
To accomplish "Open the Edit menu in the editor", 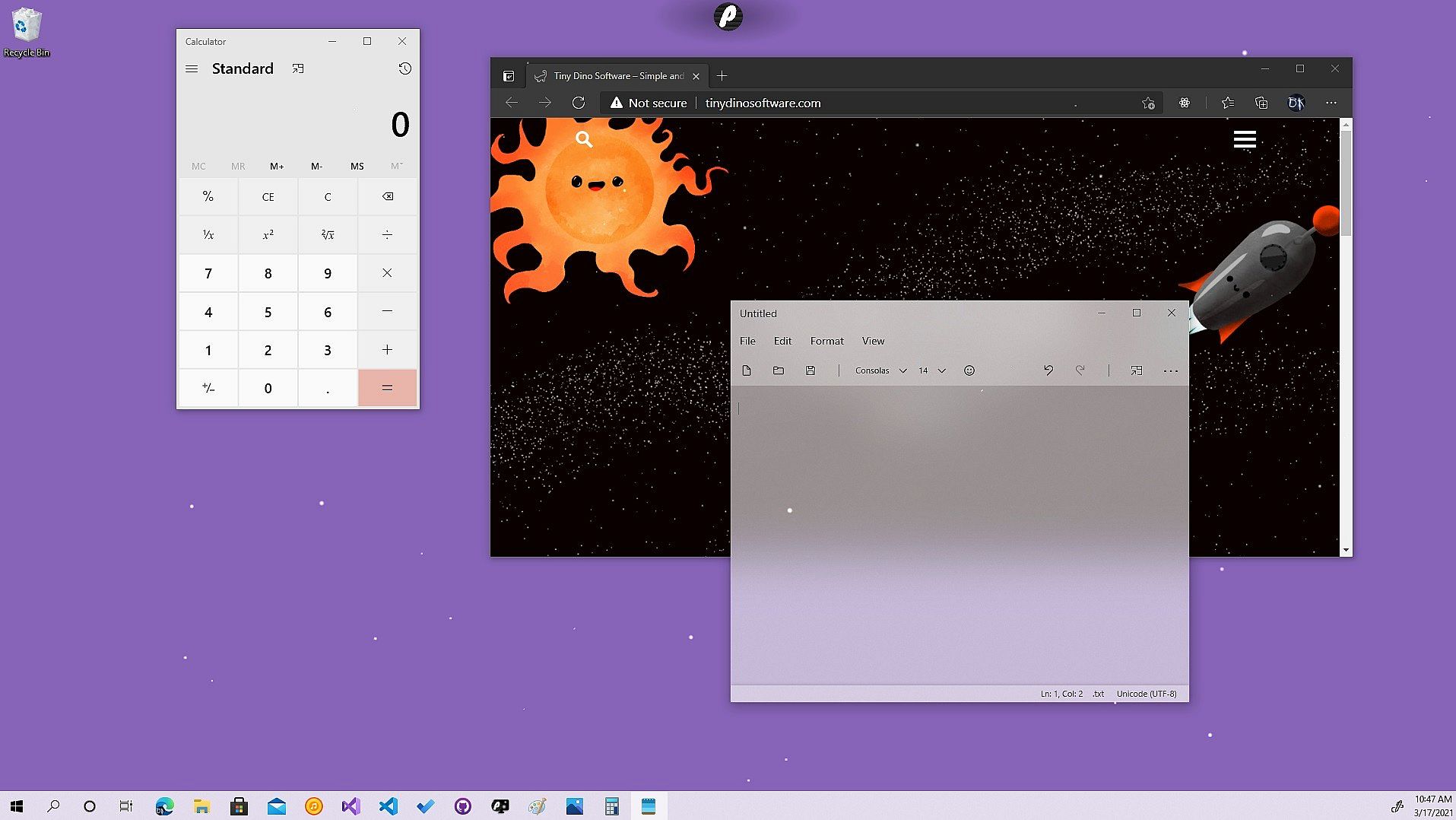I will tap(782, 341).
